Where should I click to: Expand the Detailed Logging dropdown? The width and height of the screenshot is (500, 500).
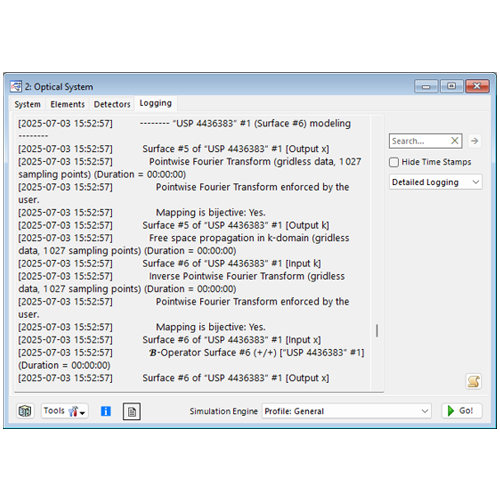(x=435, y=182)
